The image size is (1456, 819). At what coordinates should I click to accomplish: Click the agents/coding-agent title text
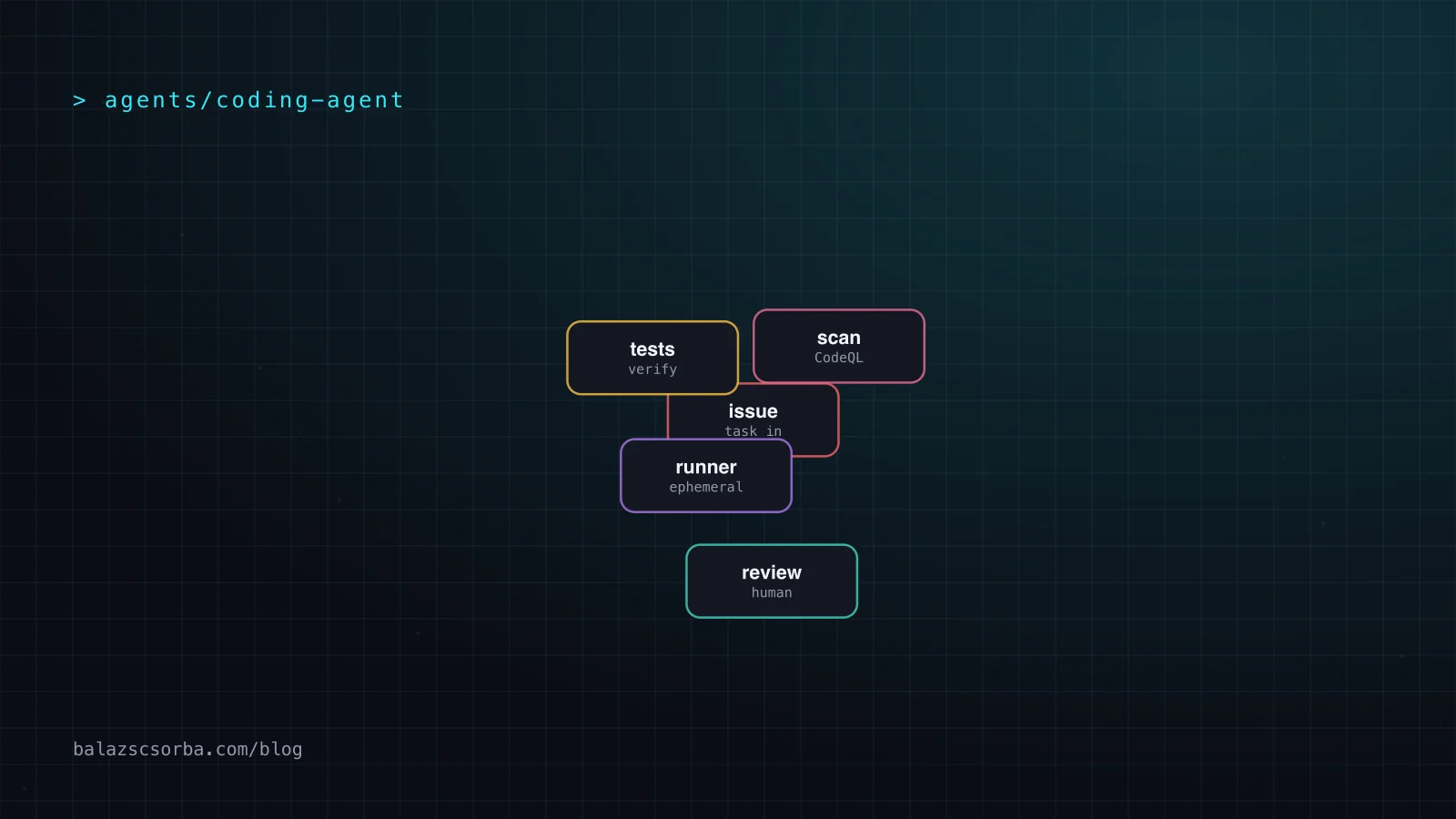[254, 100]
